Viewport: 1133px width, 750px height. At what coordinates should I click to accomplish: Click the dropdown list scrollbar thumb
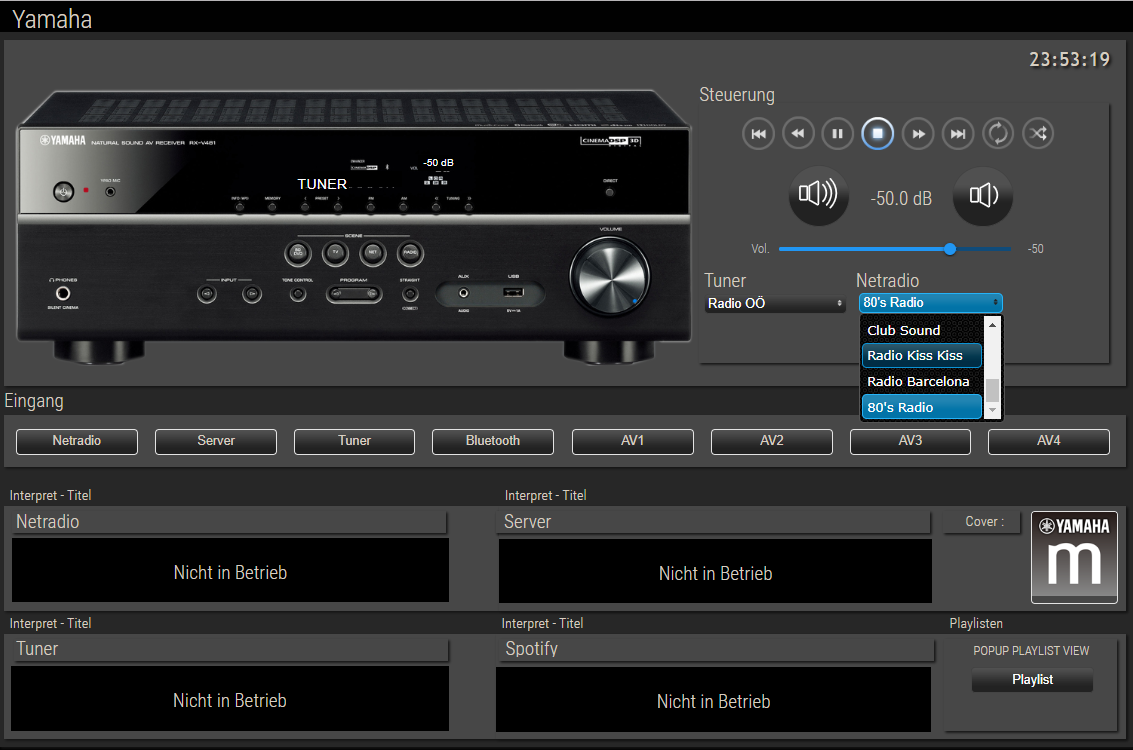(992, 390)
